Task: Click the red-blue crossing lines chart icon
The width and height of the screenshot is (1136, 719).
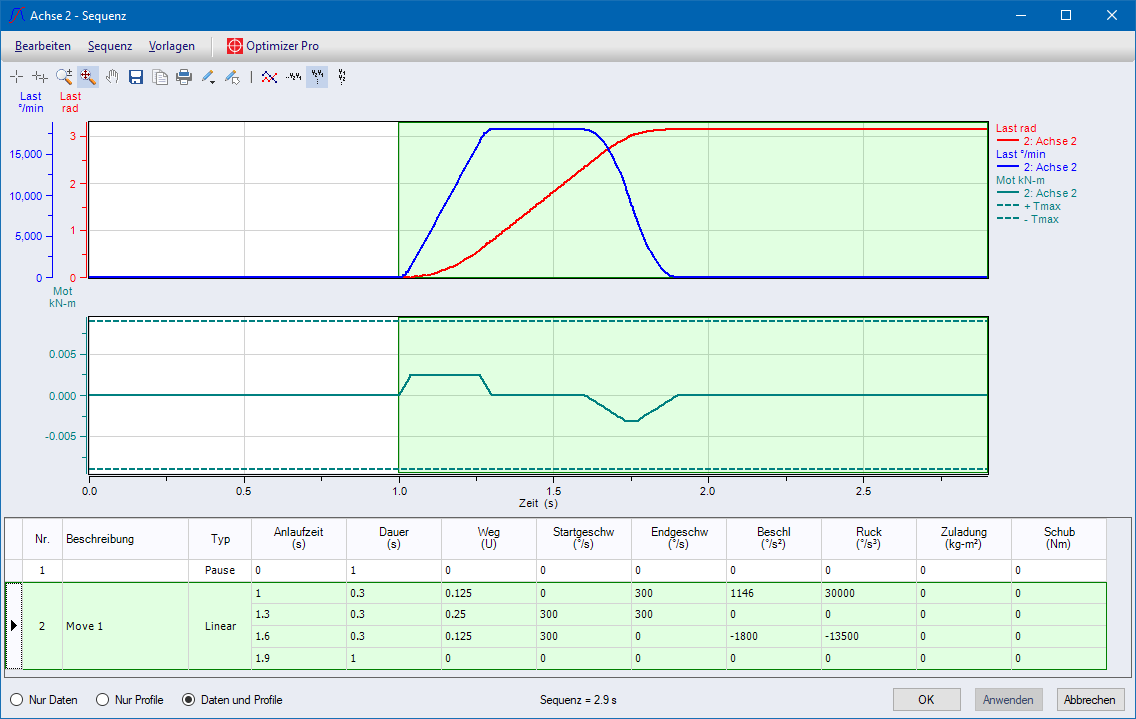Action: pos(268,77)
